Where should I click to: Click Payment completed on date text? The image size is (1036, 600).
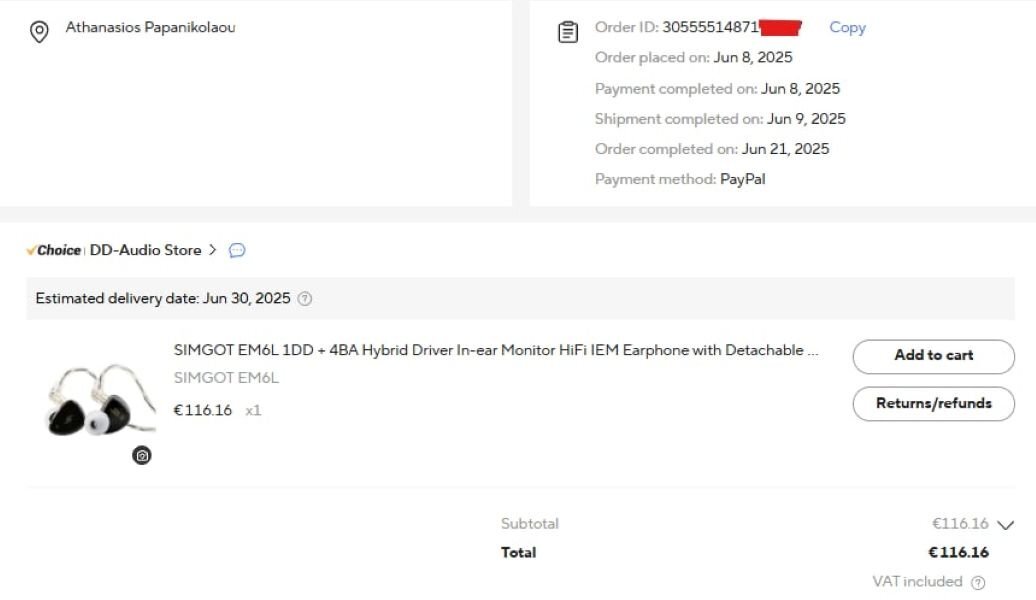pyautogui.click(x=717, y=89)
